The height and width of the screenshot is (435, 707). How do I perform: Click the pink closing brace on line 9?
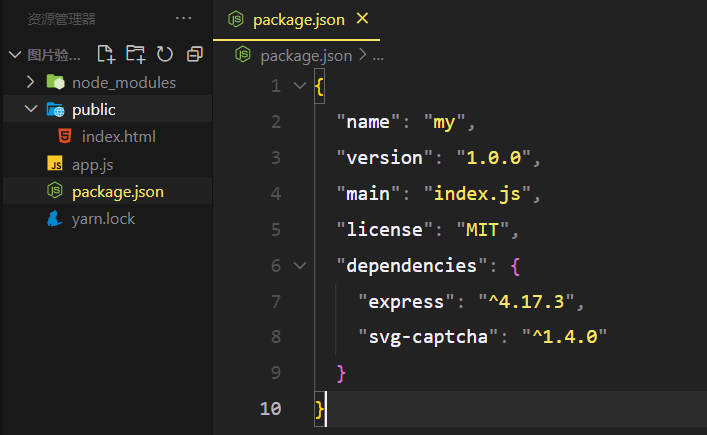[x=341, y=373]
